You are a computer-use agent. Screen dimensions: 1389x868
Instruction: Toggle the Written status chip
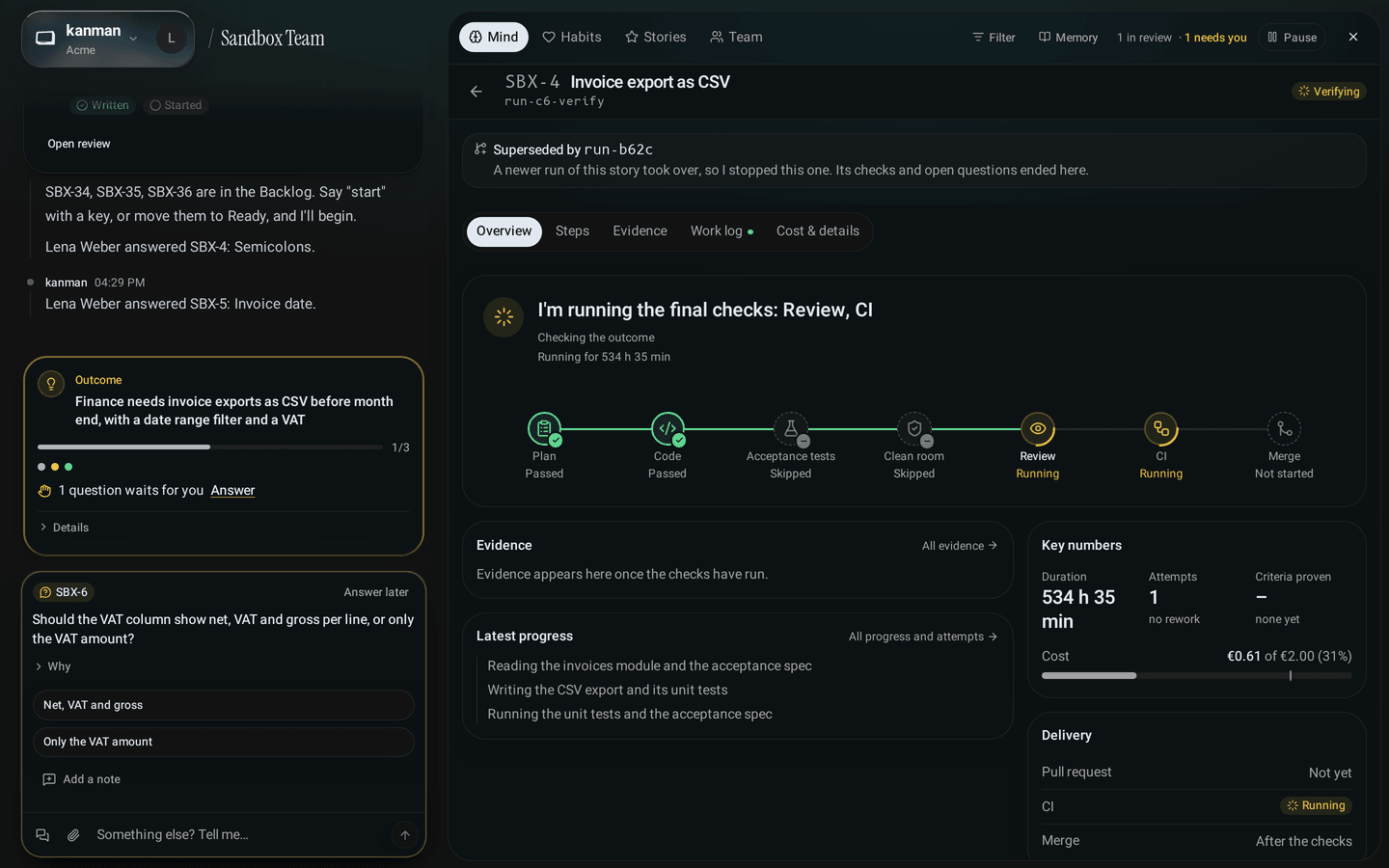click(x=103, y=105)
